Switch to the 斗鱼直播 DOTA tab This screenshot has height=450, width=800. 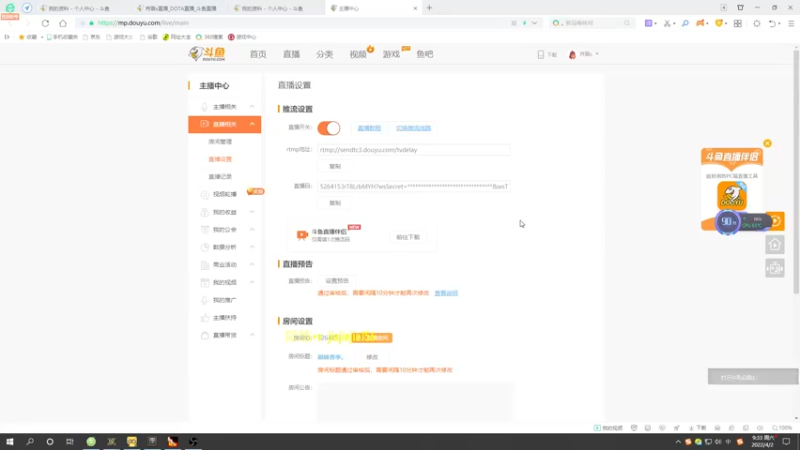179,8
